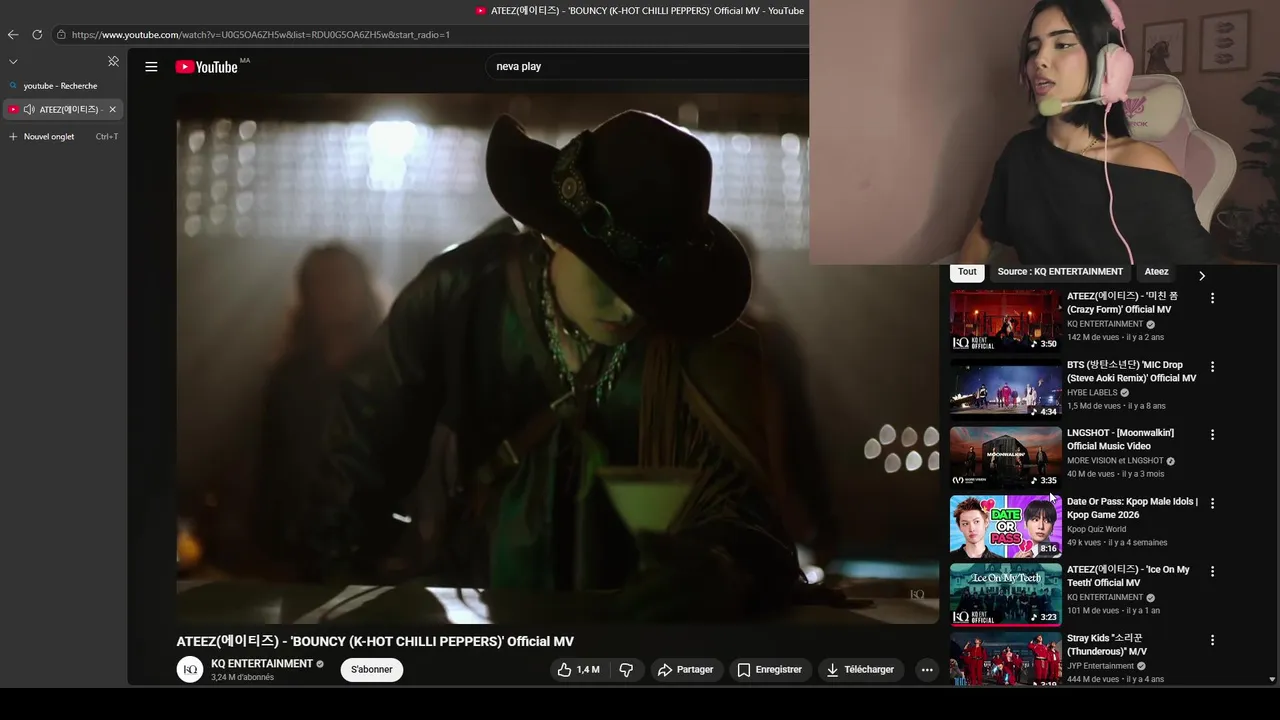The height and width of the screenshot is (720, 1280).
Task: Select the 'Ateez' filter chip
Action: pos(1156,272)
